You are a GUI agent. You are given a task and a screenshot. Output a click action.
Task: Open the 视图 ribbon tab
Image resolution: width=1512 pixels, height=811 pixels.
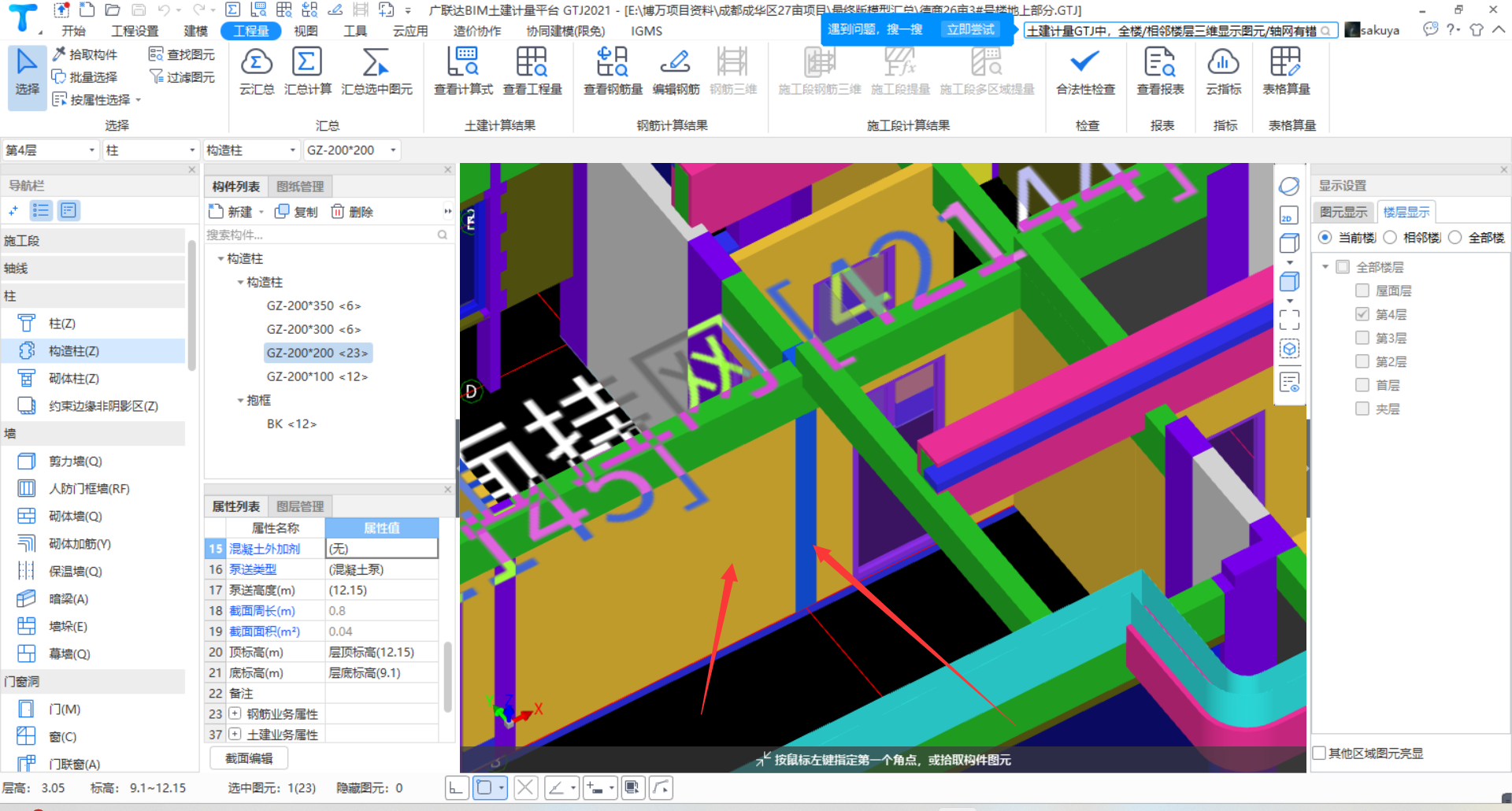click(306, 31)
